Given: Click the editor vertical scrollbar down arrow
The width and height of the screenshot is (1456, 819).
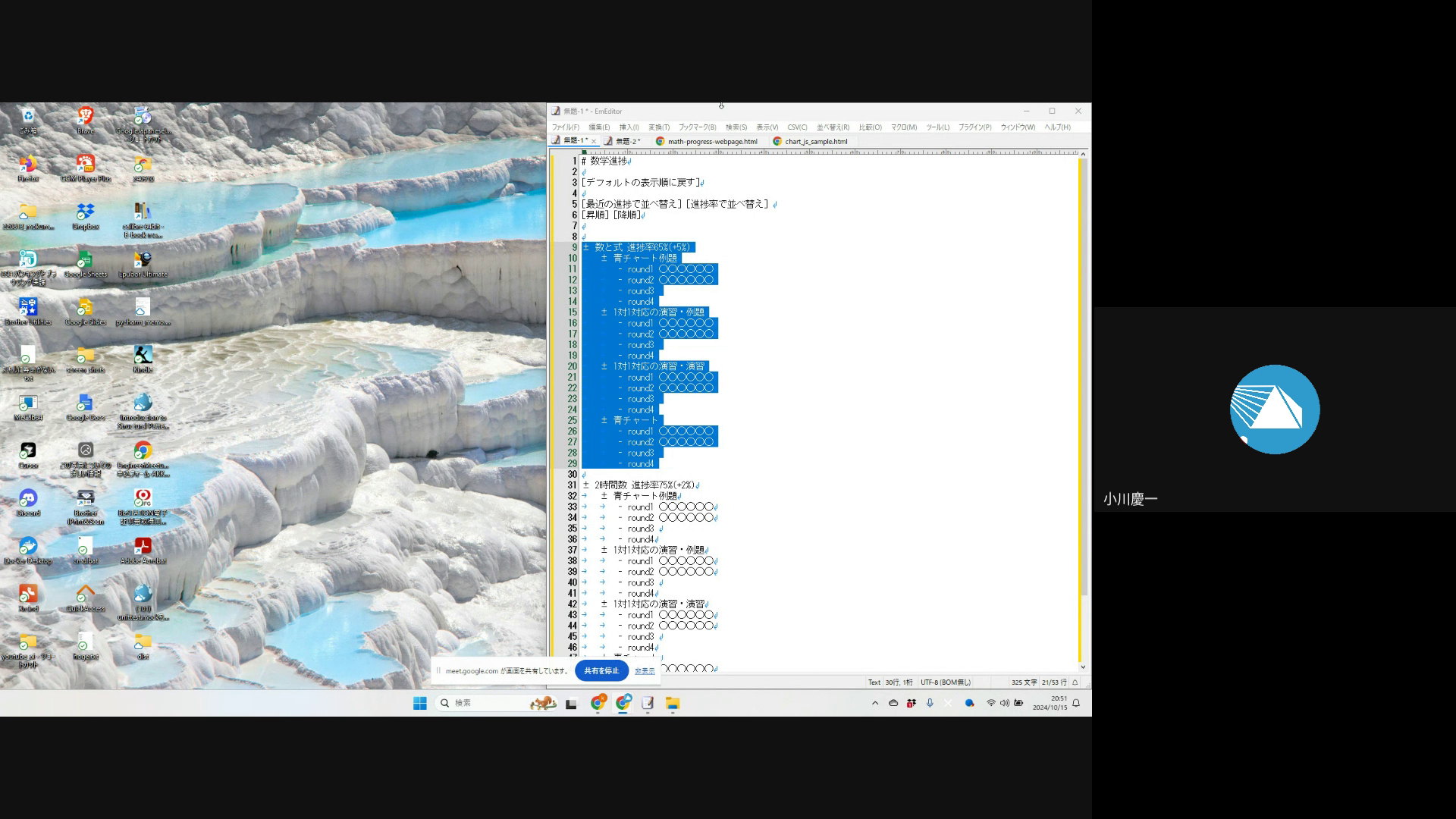Looking at the screenshot, I should pos(1083,667).
